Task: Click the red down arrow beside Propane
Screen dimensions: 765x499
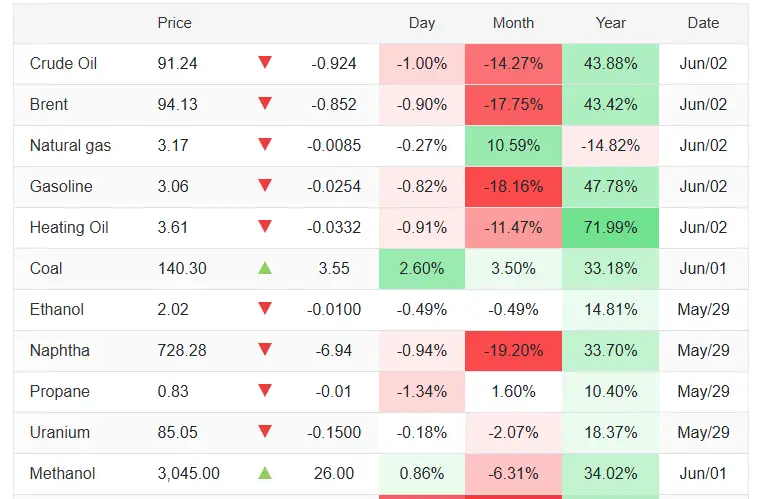Action: point(265,390)
